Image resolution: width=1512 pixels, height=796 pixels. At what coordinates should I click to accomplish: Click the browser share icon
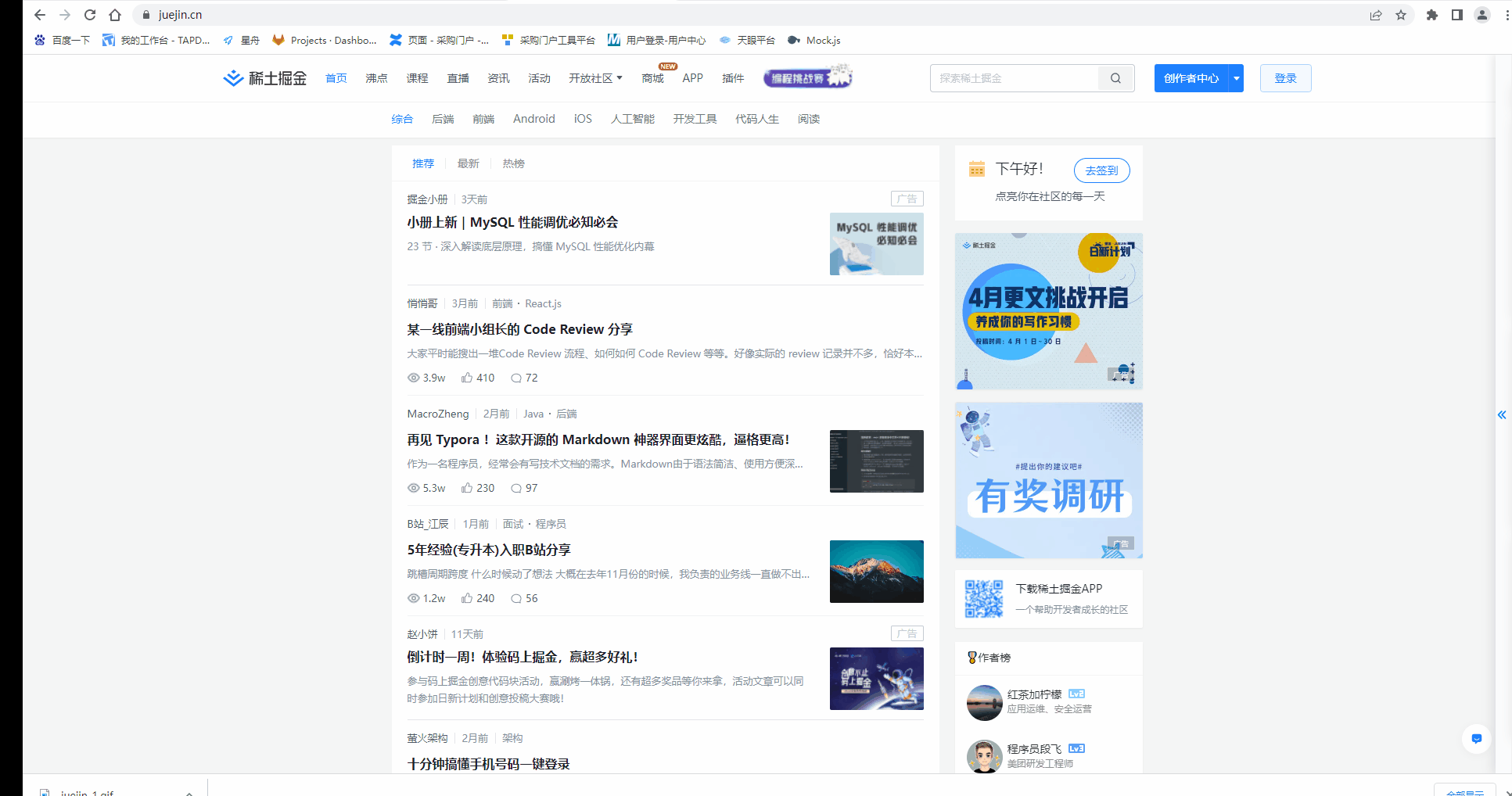click(1376, 14)
